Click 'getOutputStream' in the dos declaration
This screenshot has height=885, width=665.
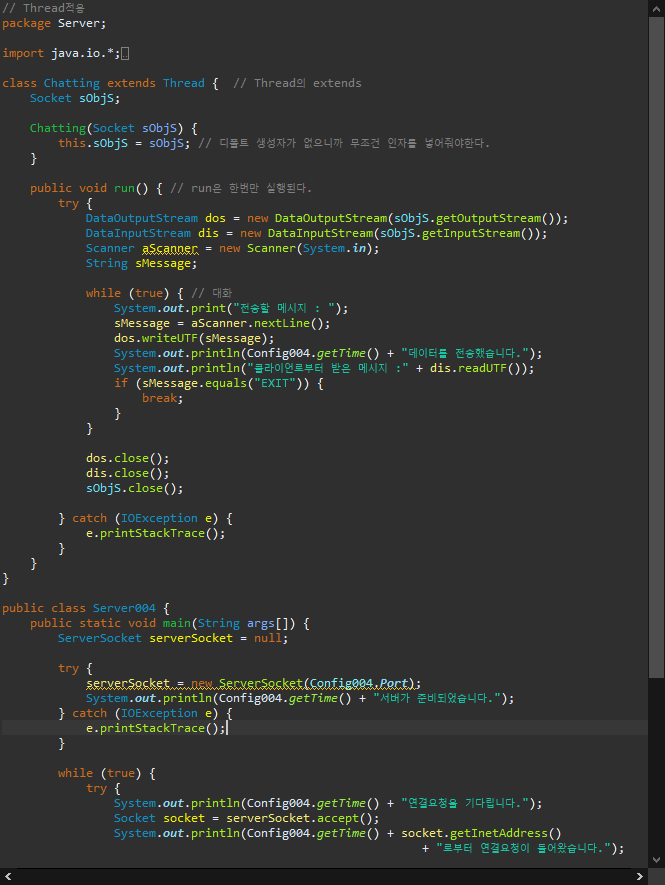point(488,218)
